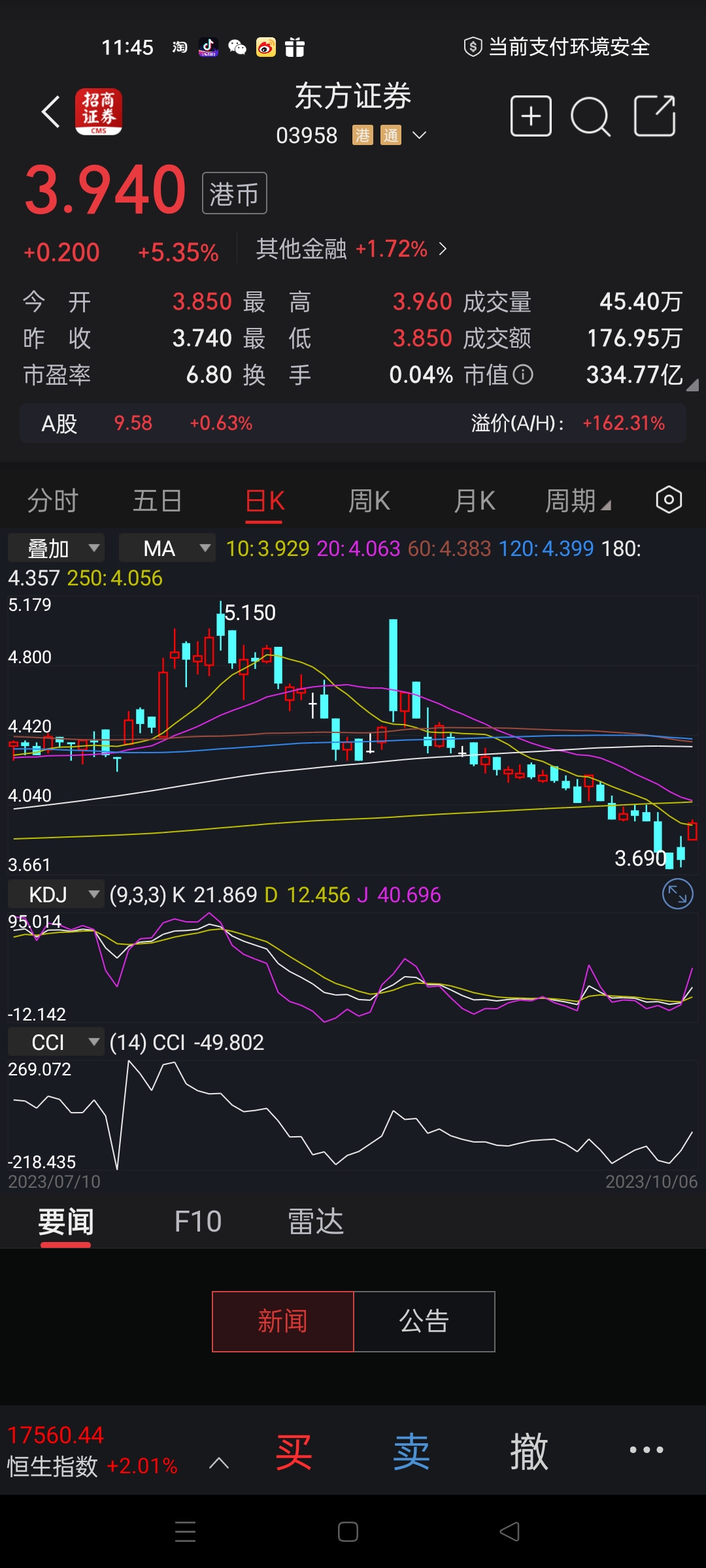
Task: Tap the CCI indicator curve panel
Action: point(353,1115)
